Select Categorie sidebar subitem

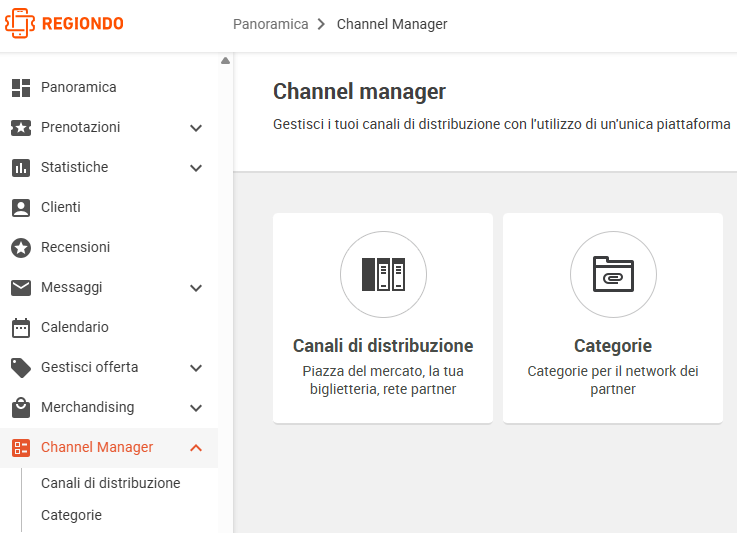(x=71, y=515)
